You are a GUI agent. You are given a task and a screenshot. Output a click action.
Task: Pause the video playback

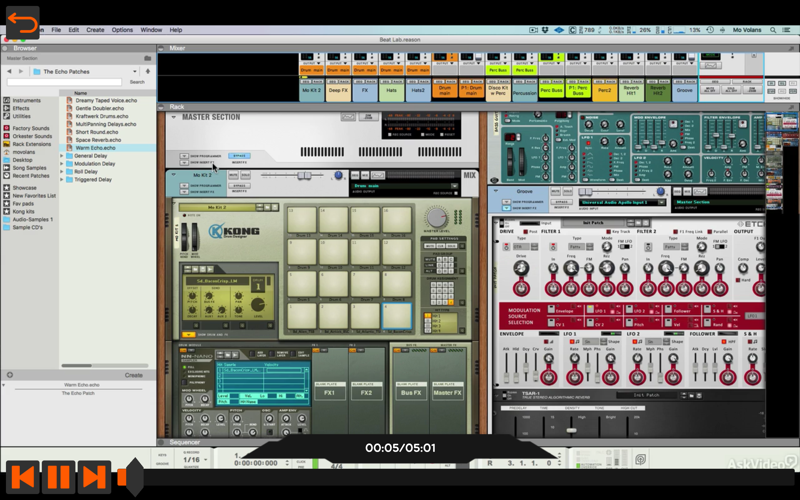click(58, 477)
